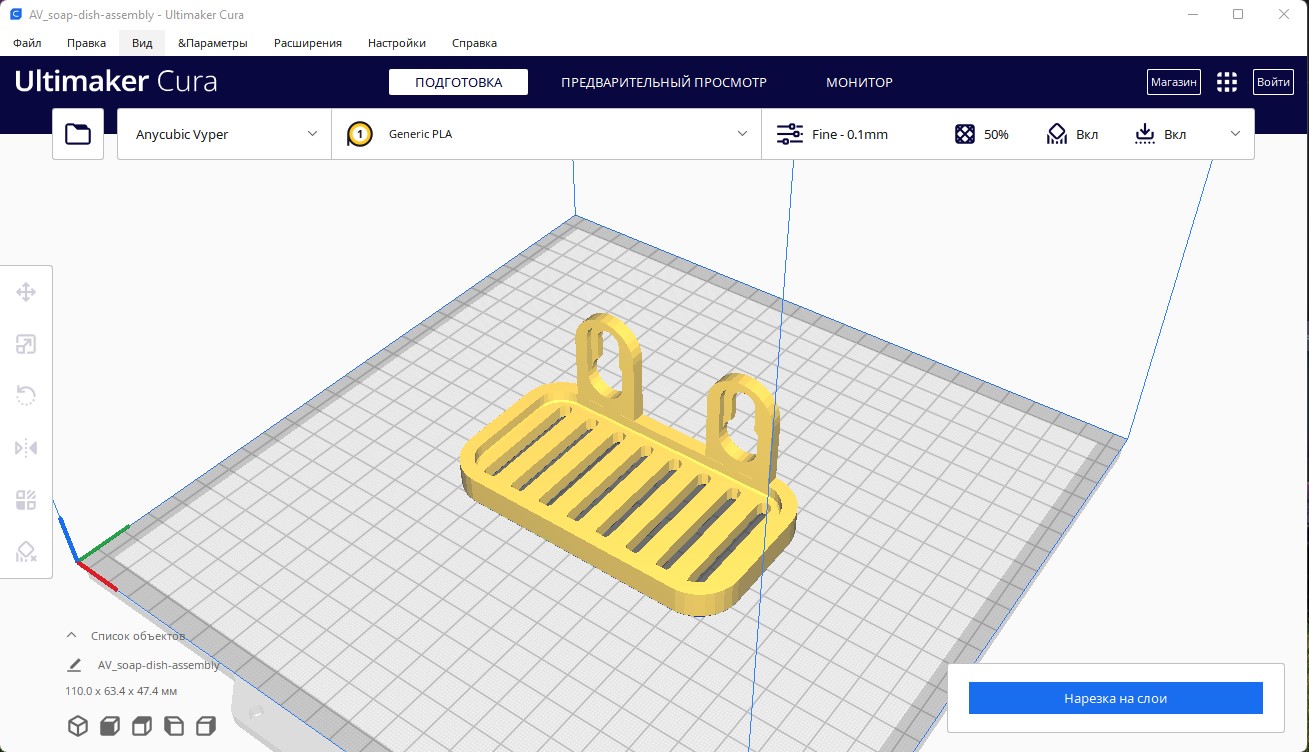Open Per Model Settings tool

[26, 500]
